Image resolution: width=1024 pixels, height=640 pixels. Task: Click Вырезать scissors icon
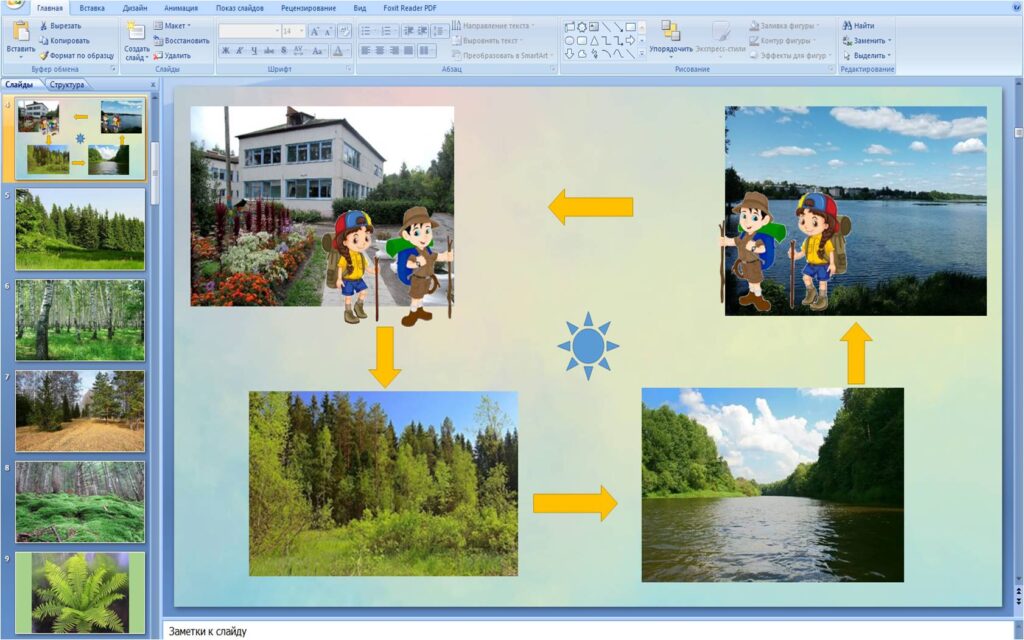pos(43,26)
